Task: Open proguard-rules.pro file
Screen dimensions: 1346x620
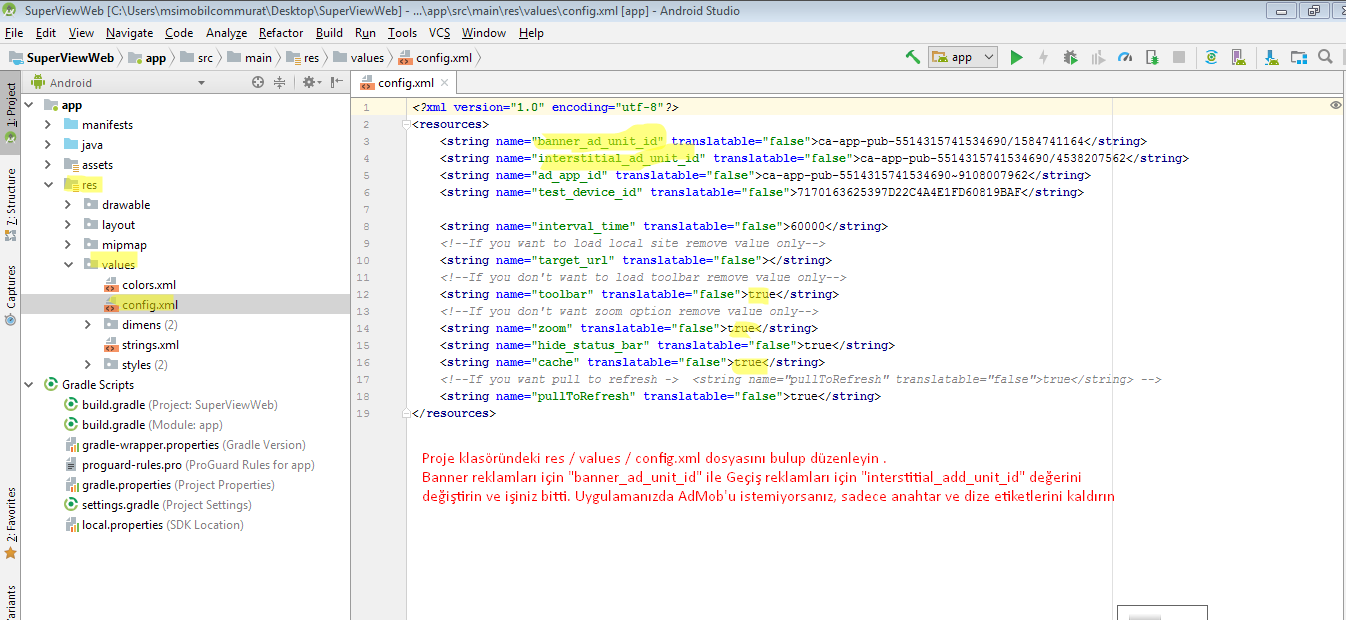Action: point(189,465)
